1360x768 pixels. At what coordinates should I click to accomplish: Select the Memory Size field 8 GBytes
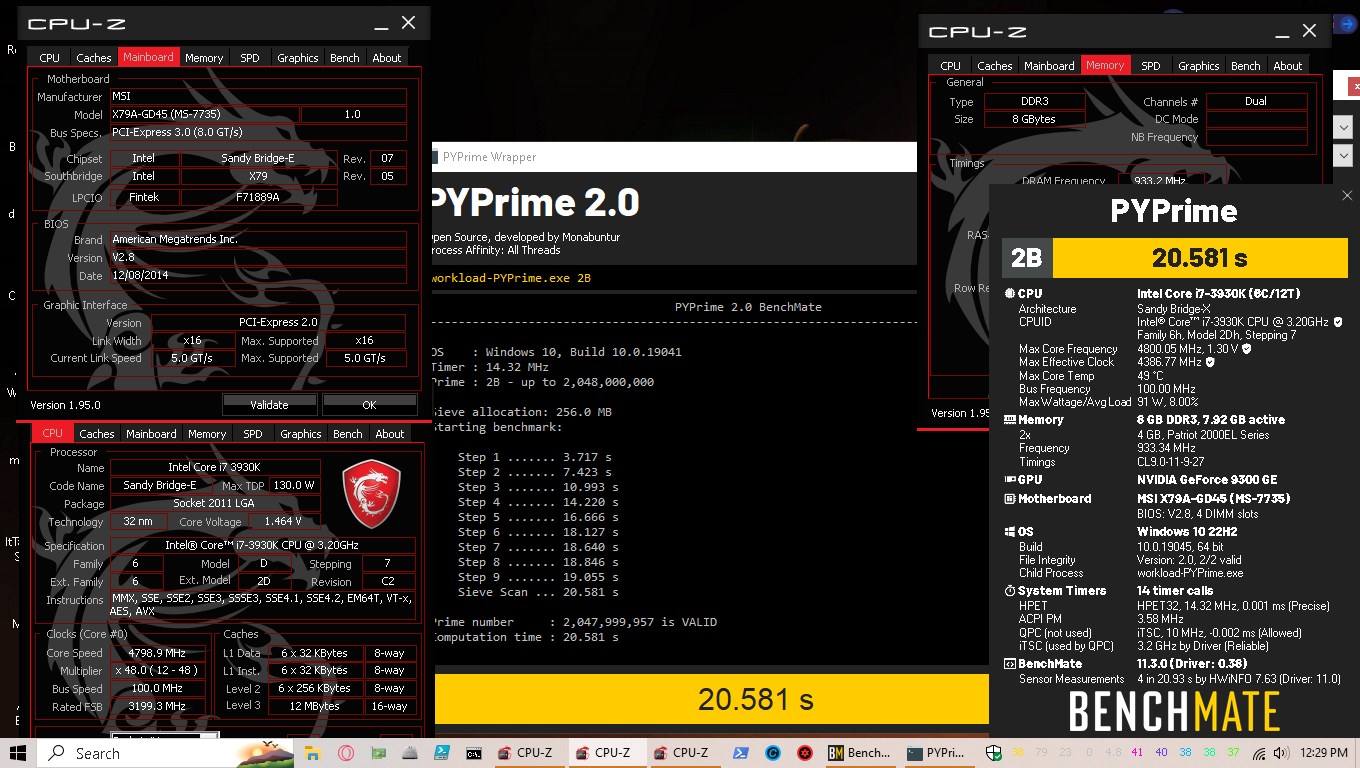point(1034,120)
